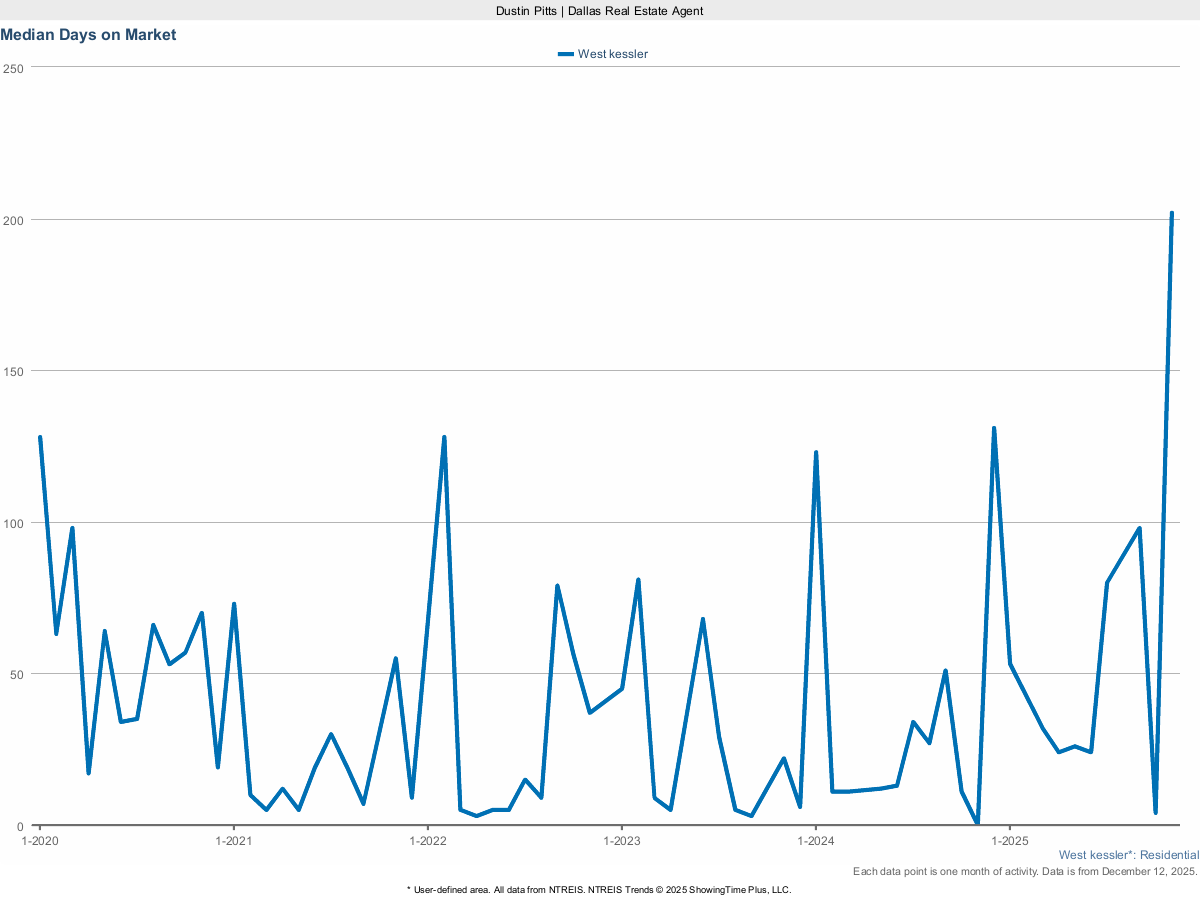Select the Median Days on Market chart title
The width and height of the screenshot is (1200, 900).
88,34
